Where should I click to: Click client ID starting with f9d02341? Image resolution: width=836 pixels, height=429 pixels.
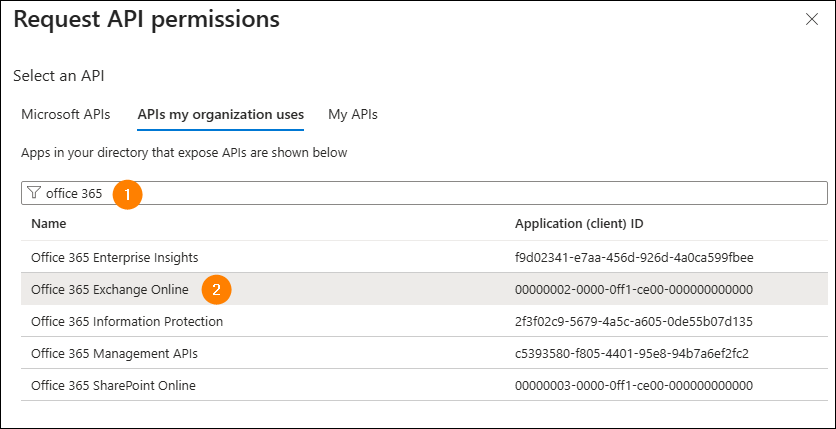pyautogui.click(x=633, y=257)
